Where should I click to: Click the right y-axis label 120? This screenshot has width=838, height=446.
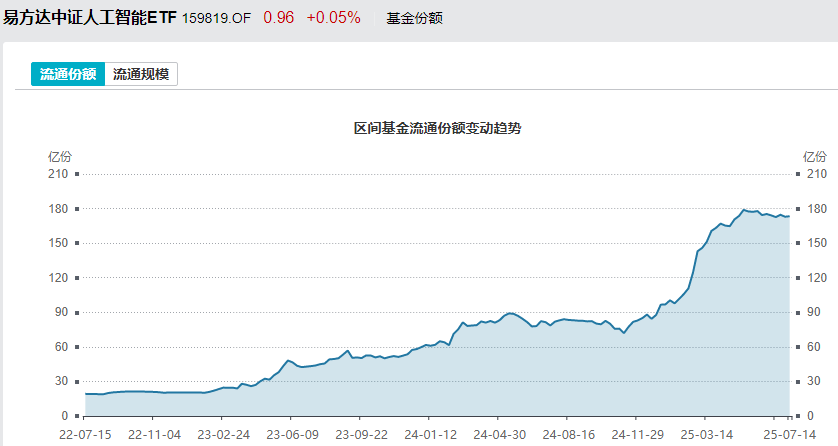pos(817,278)
